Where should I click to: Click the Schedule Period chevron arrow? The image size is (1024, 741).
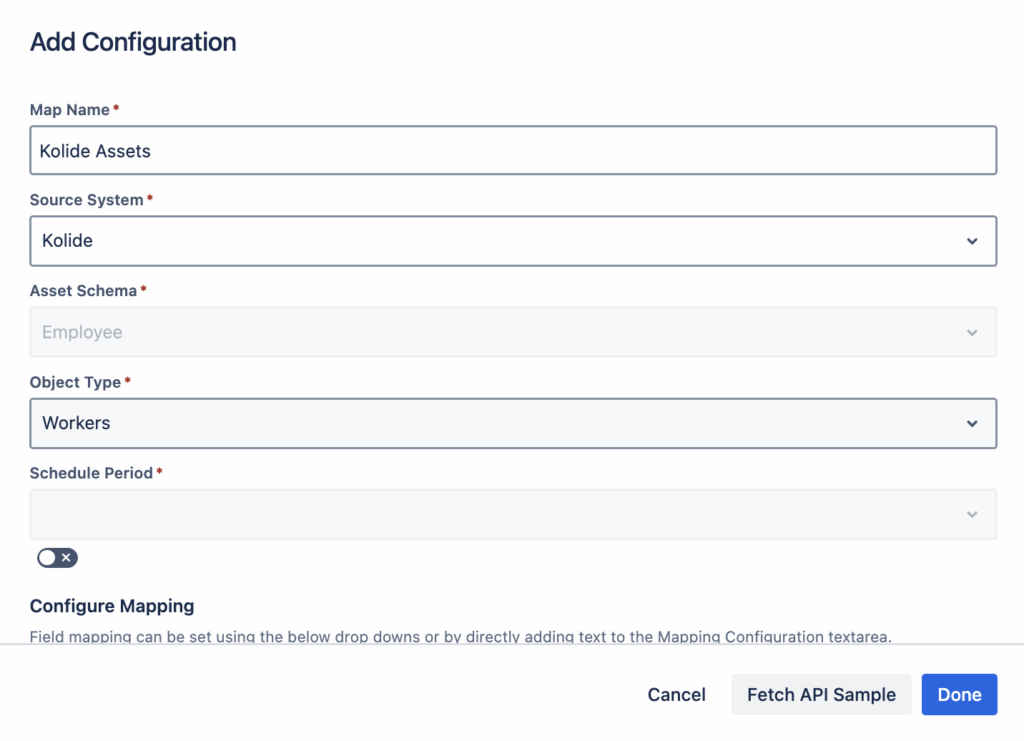972,514
